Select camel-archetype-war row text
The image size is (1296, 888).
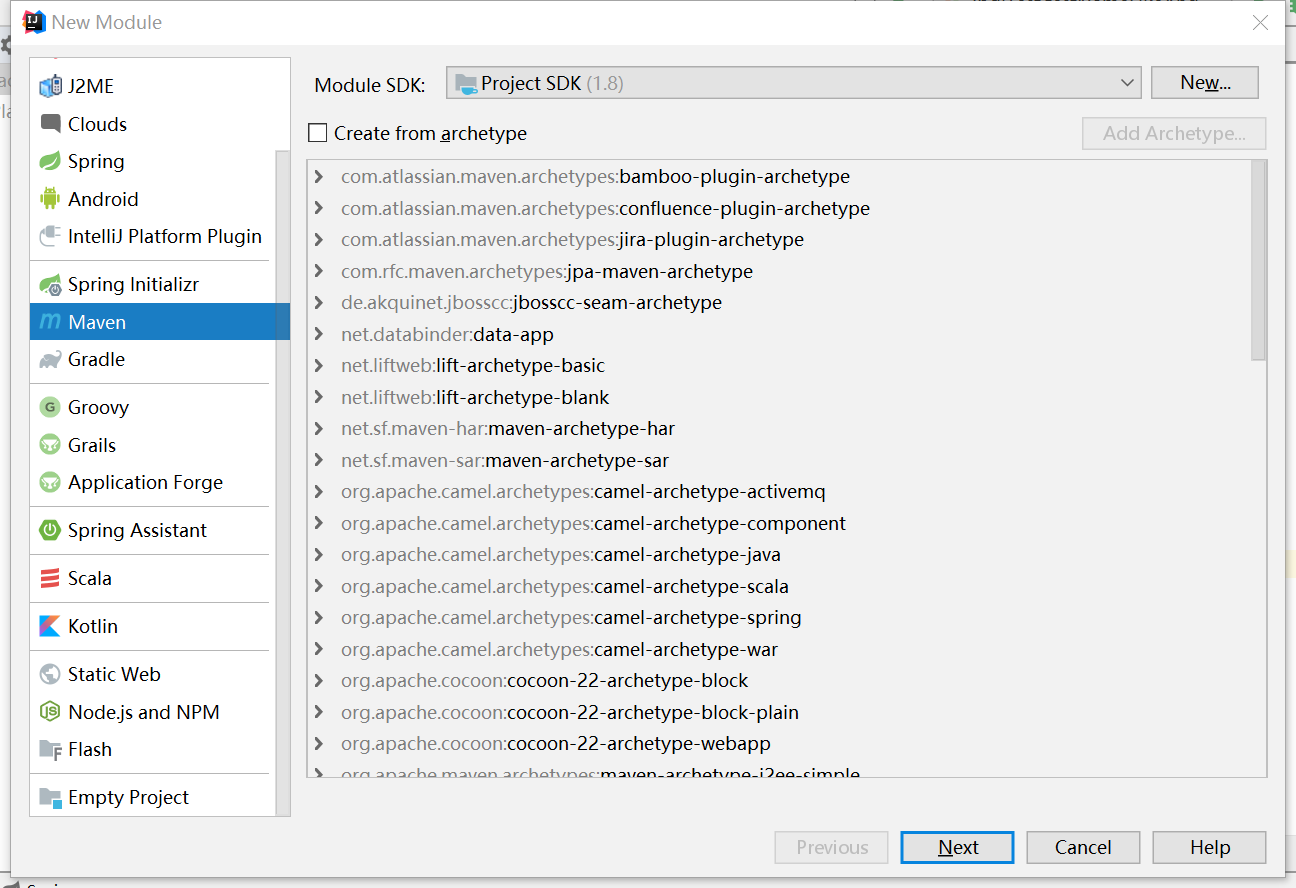559,649
